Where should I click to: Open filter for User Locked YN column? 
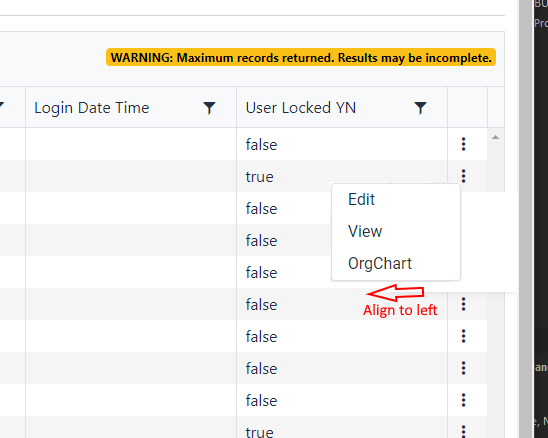[x=420, y=108]
